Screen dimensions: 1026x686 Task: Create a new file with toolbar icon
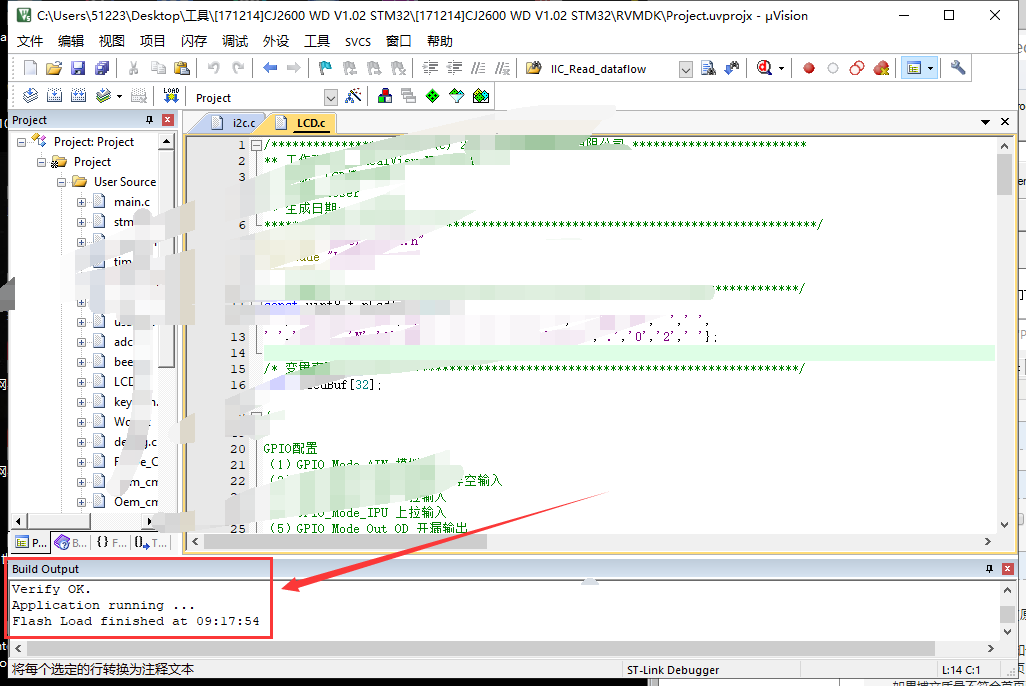pyautogui.click(x=30, y=68)
